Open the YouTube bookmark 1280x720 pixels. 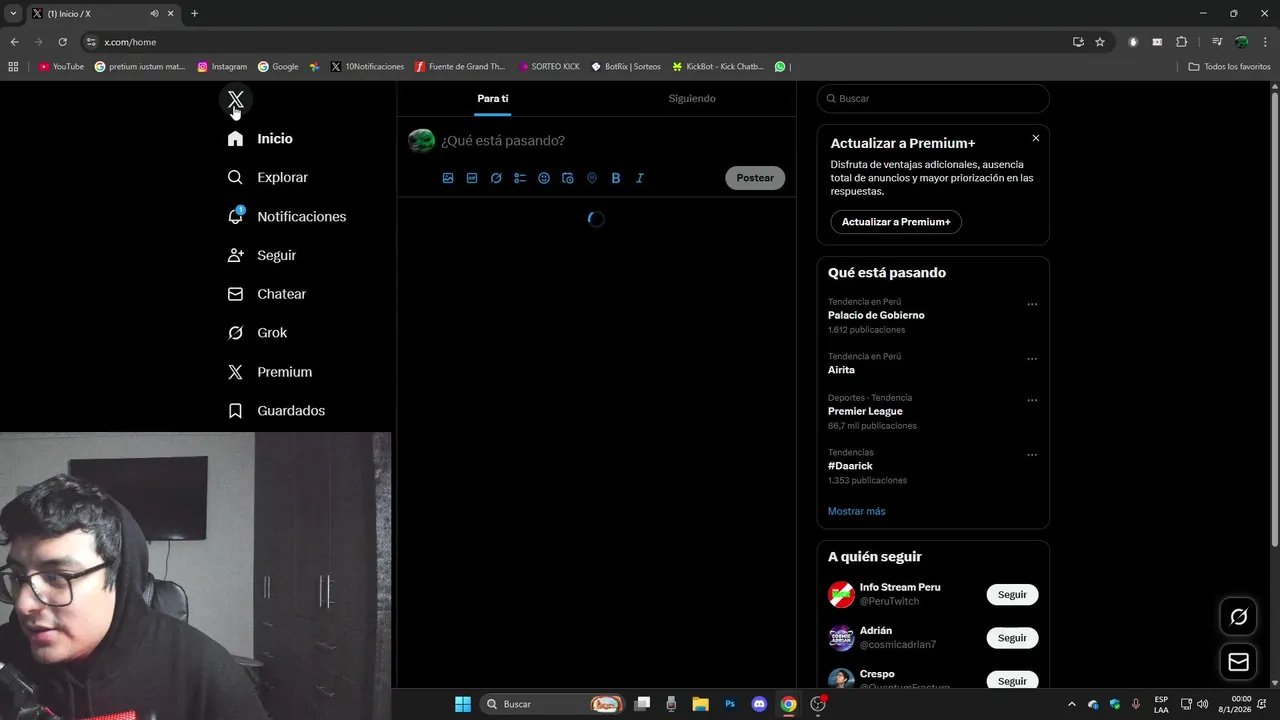(x=61, y=67)
